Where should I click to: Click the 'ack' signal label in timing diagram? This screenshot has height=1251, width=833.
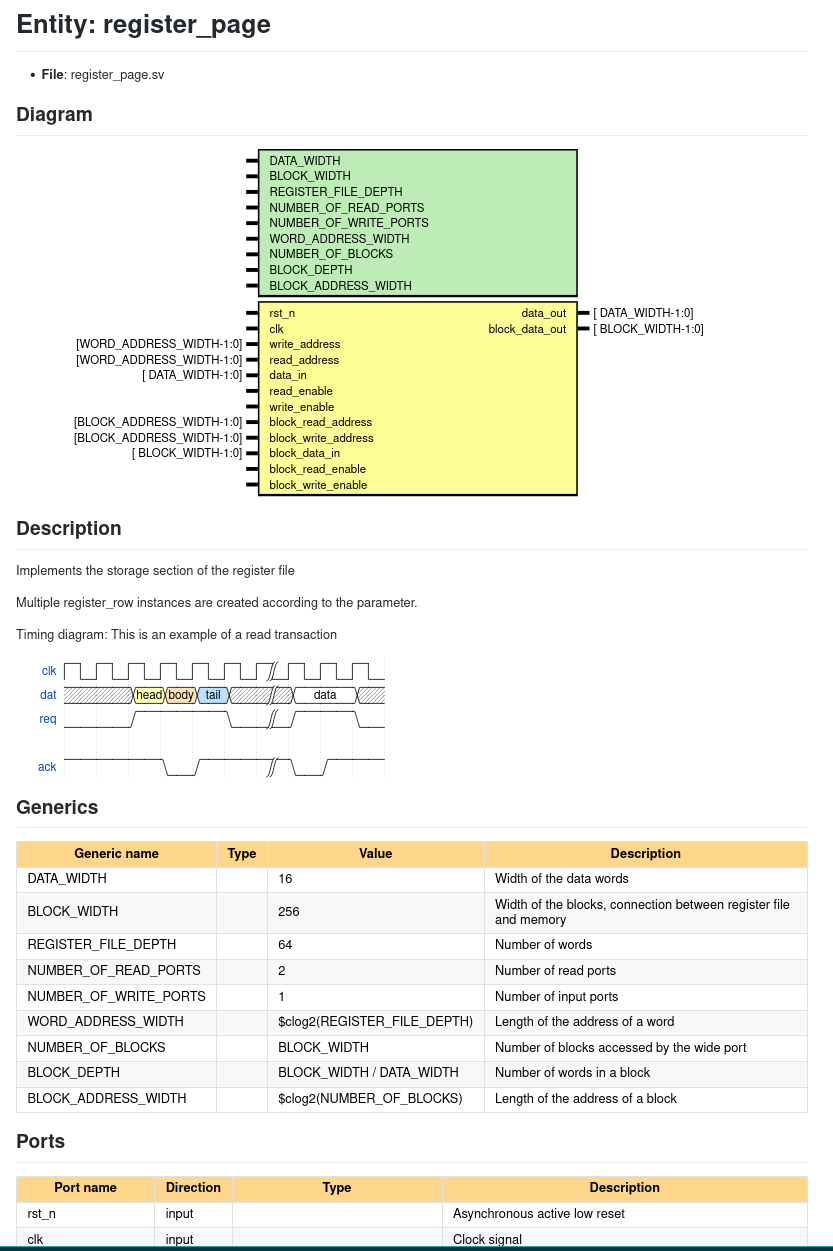point(47,767)
